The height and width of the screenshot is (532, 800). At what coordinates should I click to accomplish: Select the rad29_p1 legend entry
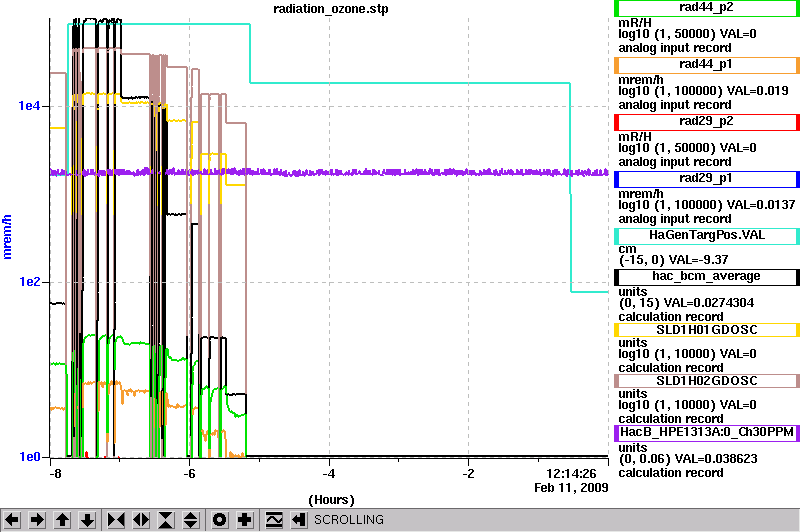pos(706,179)
